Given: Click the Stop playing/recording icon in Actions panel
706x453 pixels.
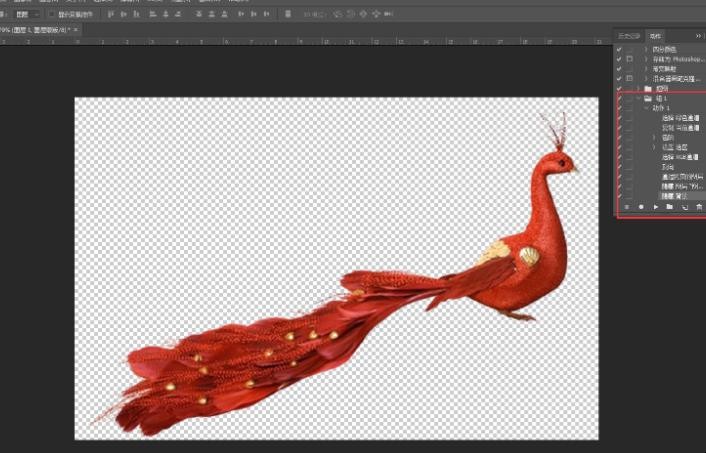Looking at the screenshot, I should [x=625, y=207].
